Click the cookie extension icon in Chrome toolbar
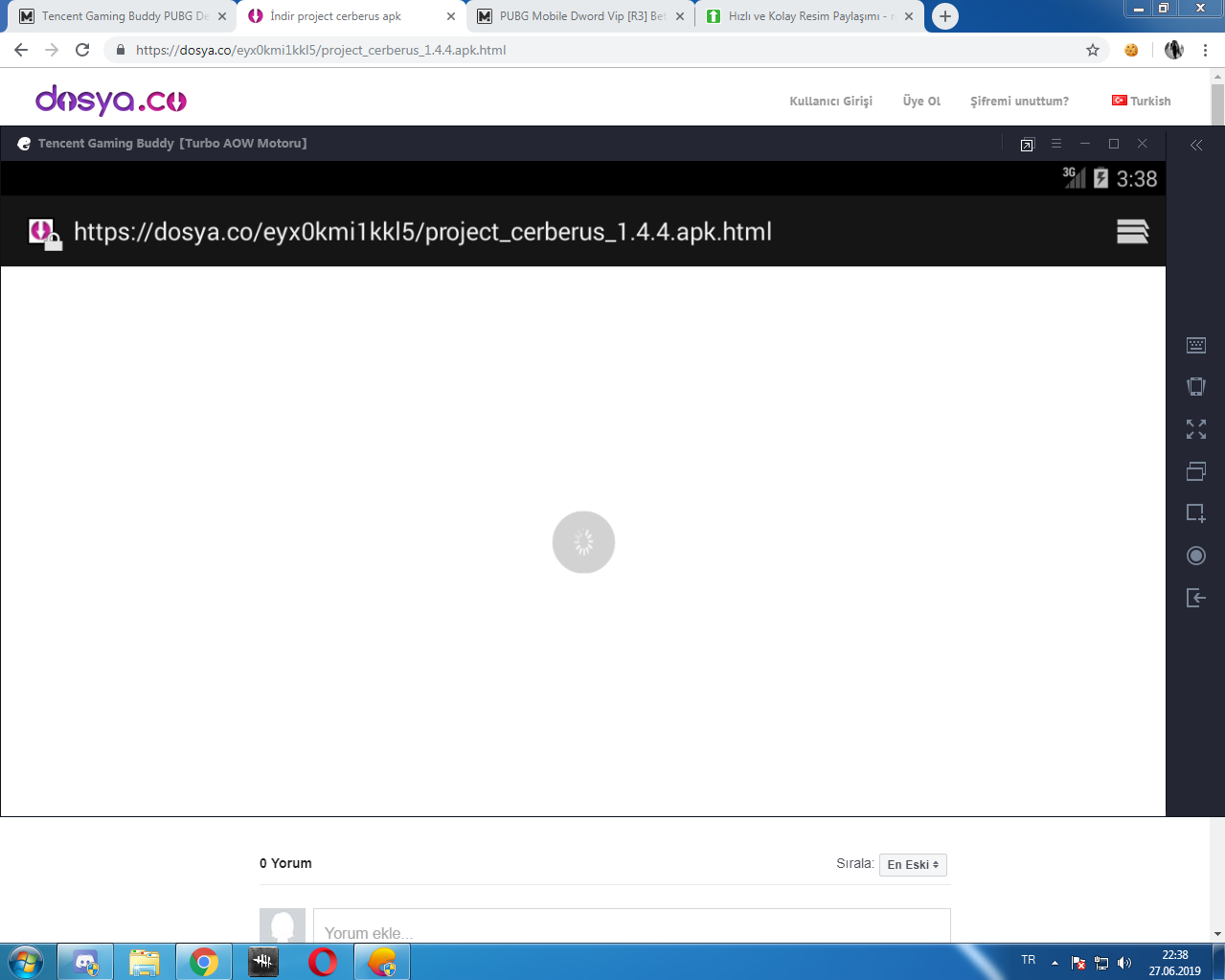Screen dimensions: 1225x980 click(1131, 50)
